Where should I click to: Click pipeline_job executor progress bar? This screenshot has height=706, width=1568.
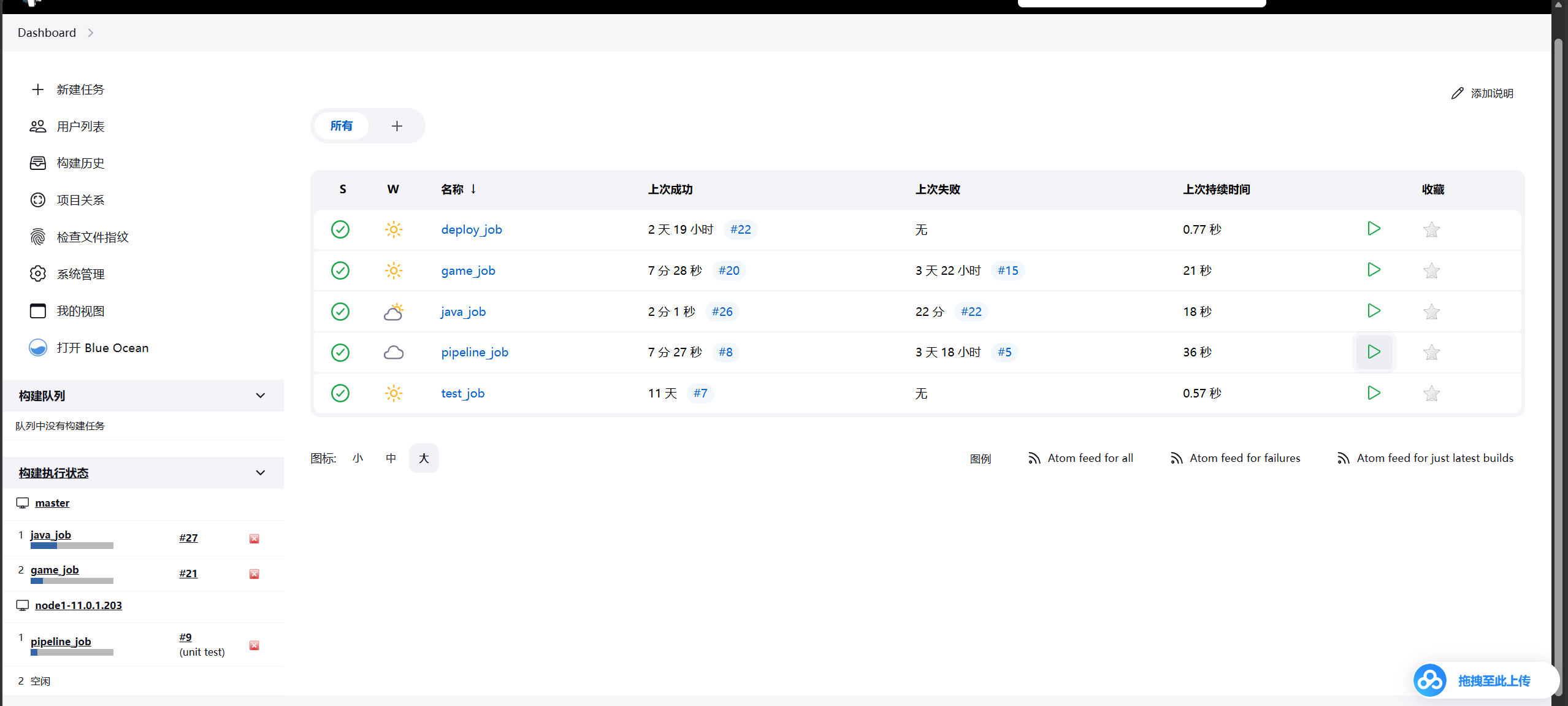pos(72,652)
